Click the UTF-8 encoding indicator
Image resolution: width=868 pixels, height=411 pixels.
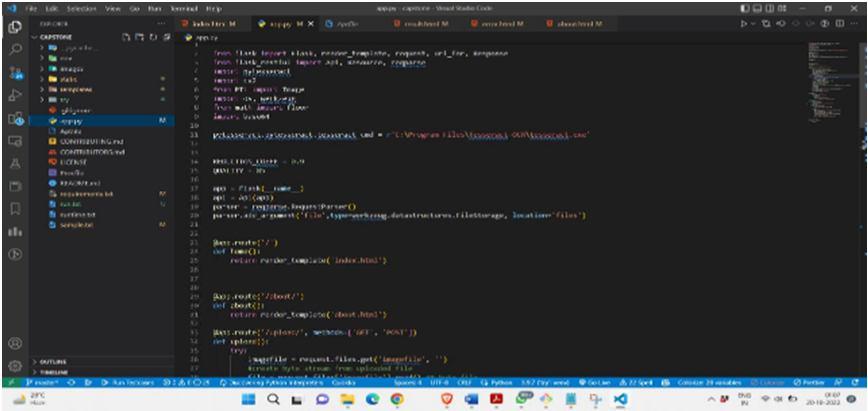(x=438, y=383)
